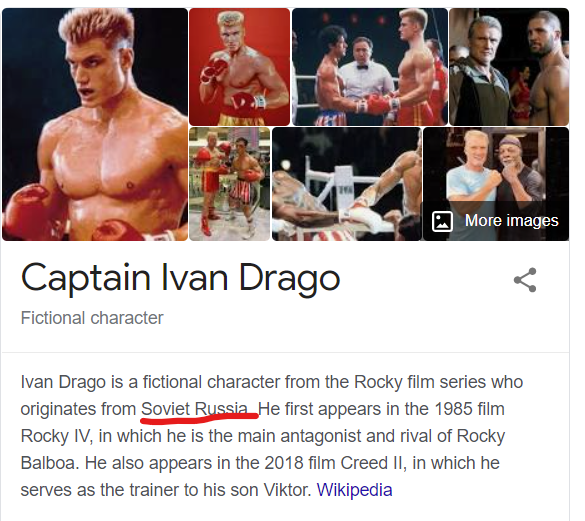Click the share icon beside the title
This screenshot has height=521, width=585.
coord(525,280)
